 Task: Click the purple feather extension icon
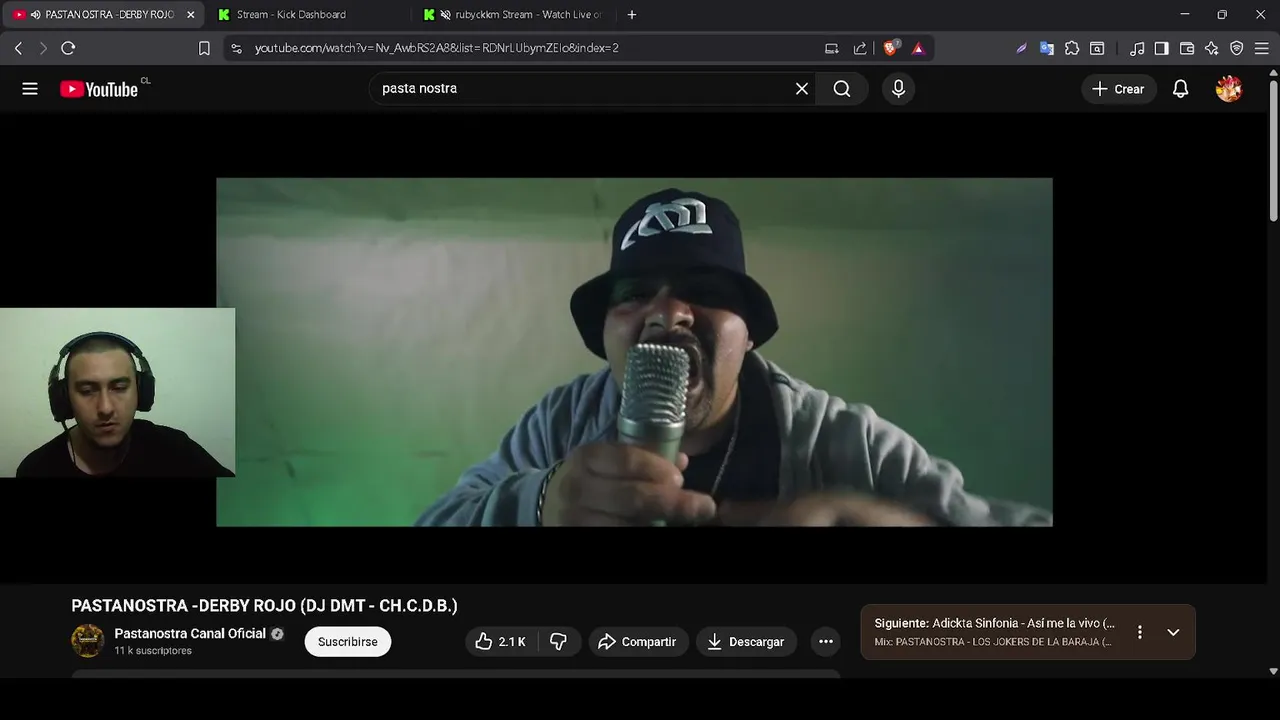[x=1021, y=48]
